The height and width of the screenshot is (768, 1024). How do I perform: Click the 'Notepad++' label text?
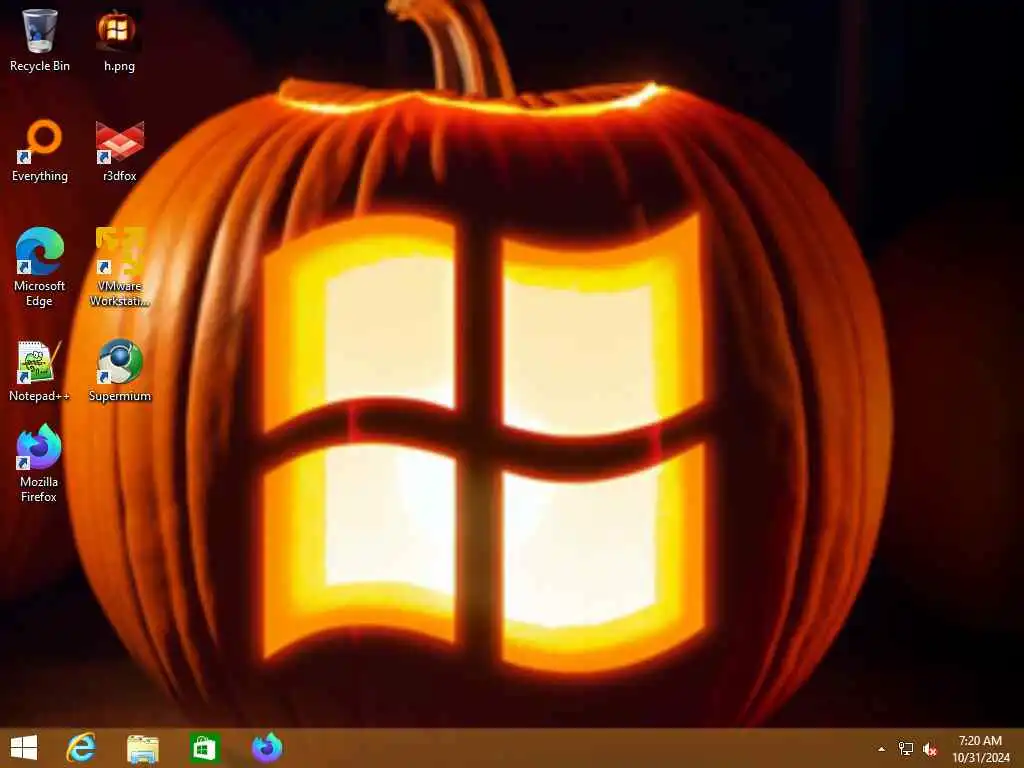[39, 396]
